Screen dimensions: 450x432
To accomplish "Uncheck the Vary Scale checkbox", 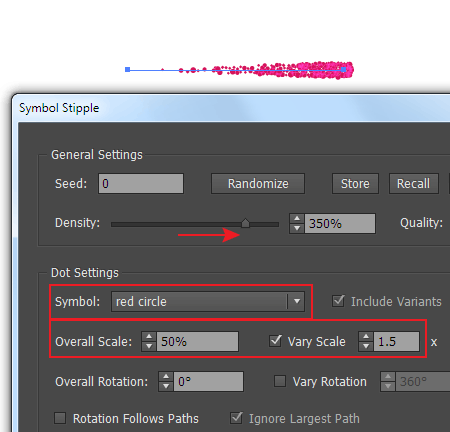I will click(x=275, y=341).
